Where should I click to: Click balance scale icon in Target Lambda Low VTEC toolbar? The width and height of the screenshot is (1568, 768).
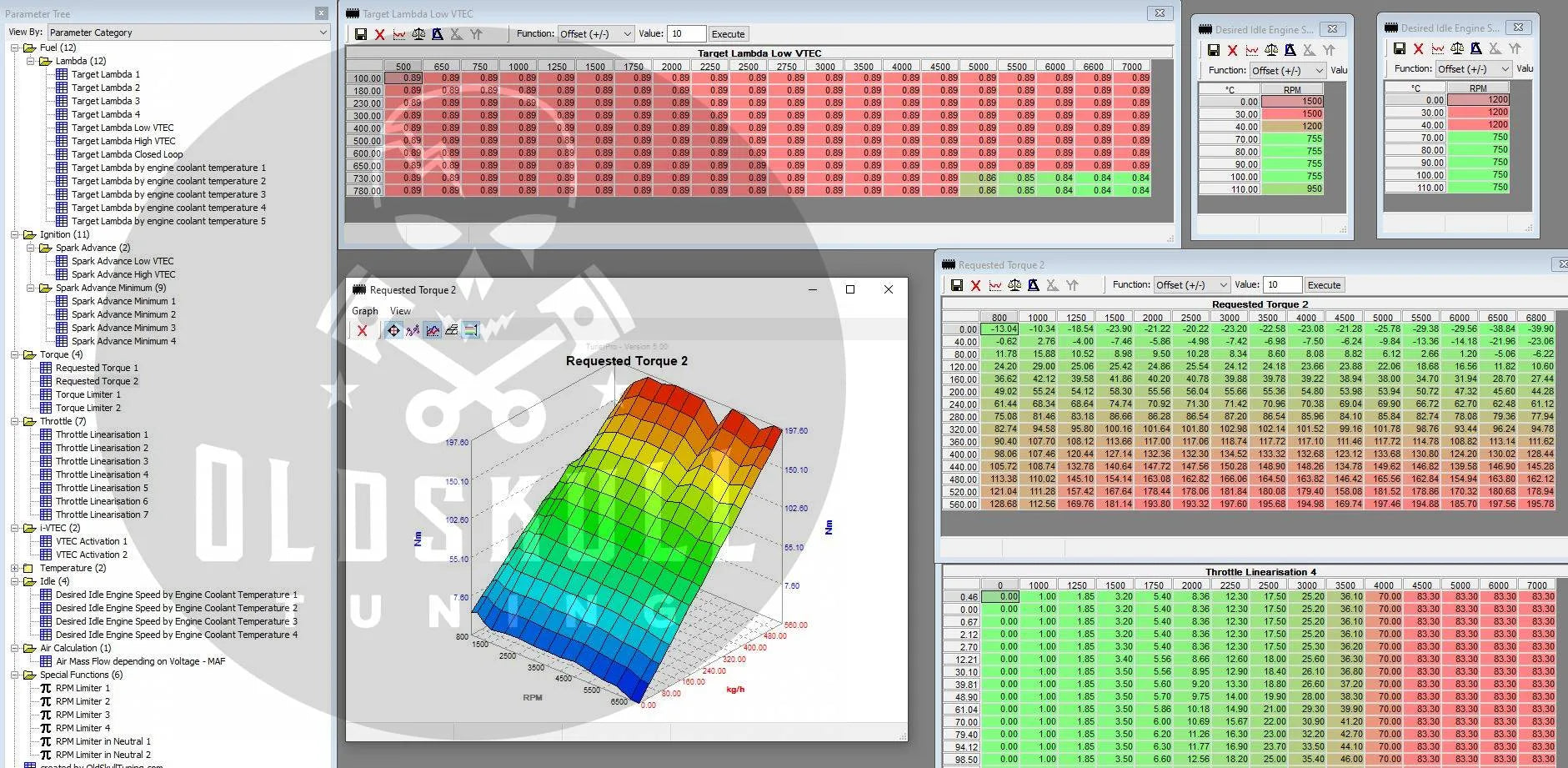pyautogui.click(x=418, y=34)
